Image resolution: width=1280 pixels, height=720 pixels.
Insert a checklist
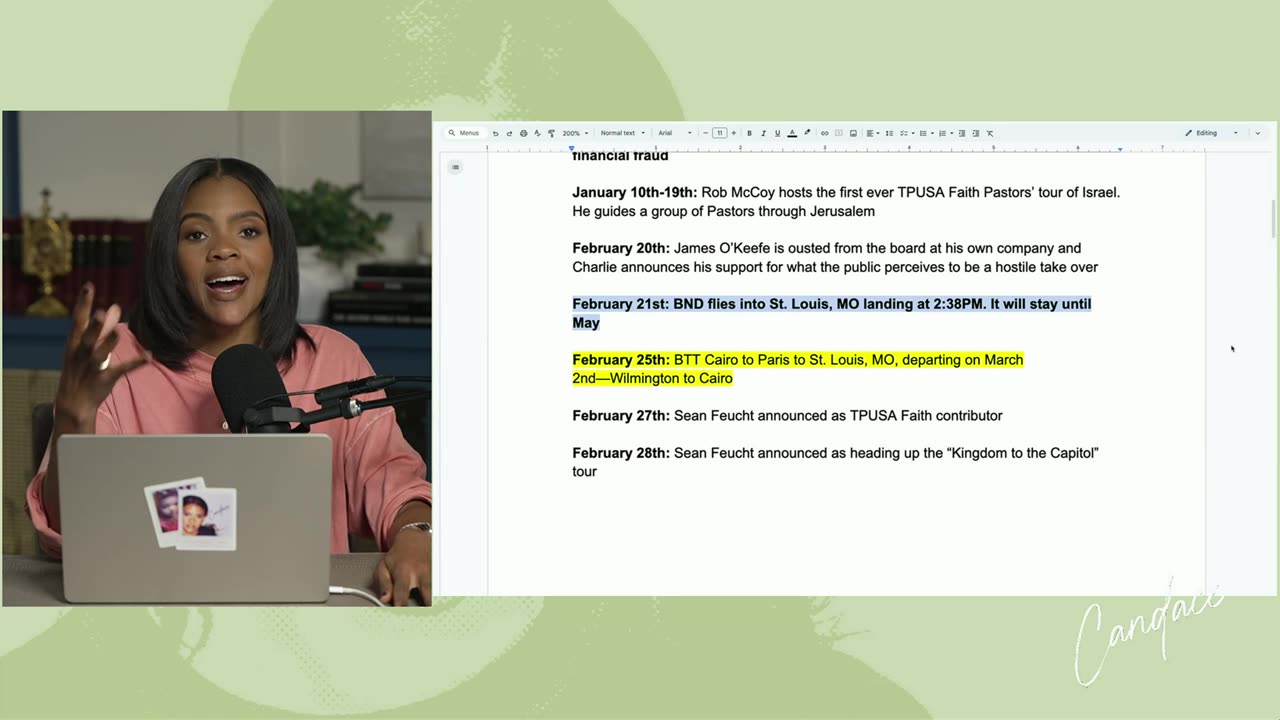pos(905,133)
